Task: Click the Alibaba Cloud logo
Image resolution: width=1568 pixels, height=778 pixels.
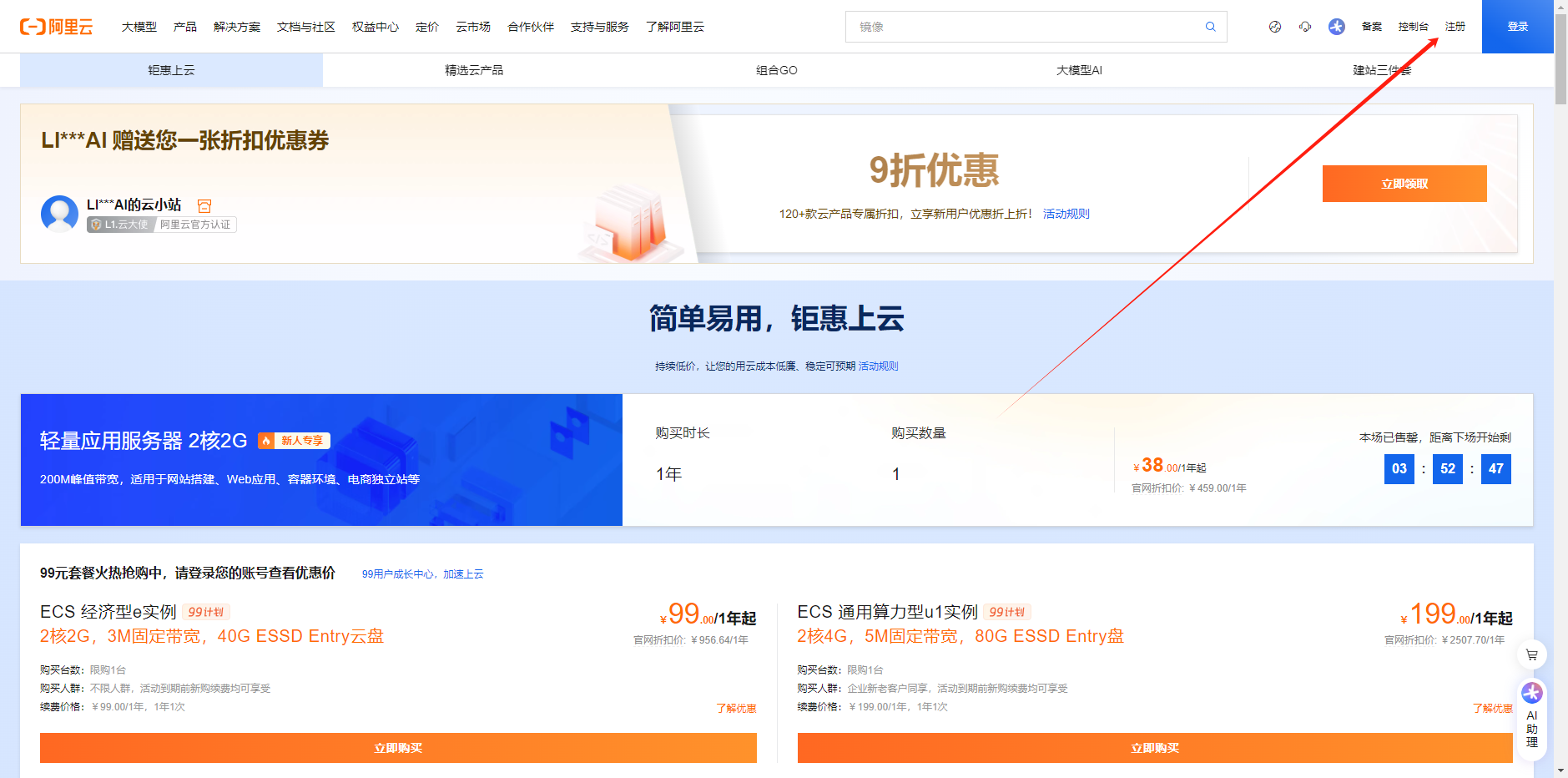Action: click(58, 26)
